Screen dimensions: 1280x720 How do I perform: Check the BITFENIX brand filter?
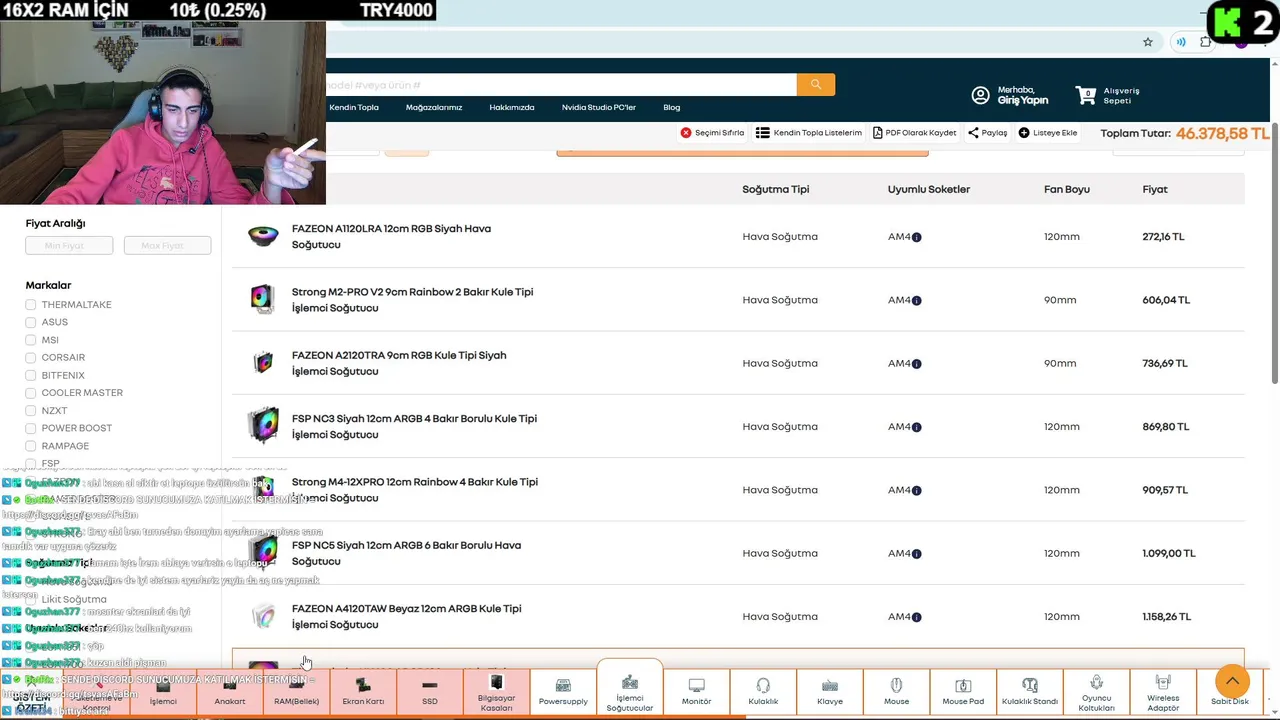31,375
